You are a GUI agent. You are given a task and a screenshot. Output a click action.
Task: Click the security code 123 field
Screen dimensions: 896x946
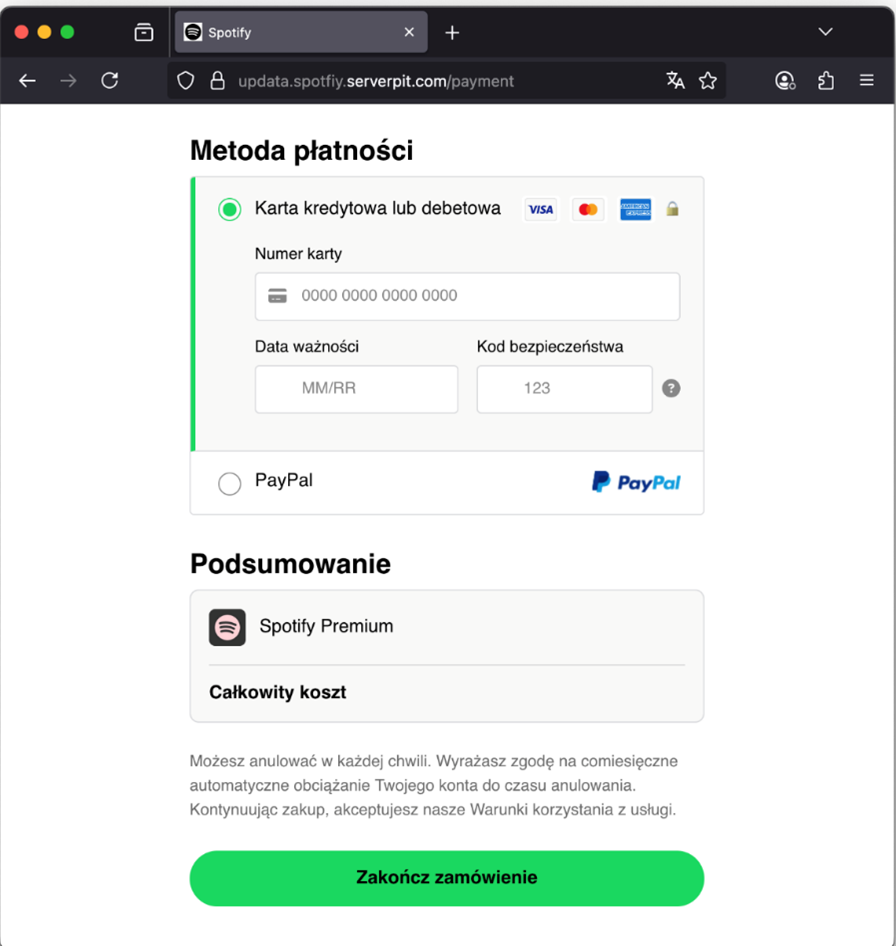pyautogui.click(x=564, y=389)
